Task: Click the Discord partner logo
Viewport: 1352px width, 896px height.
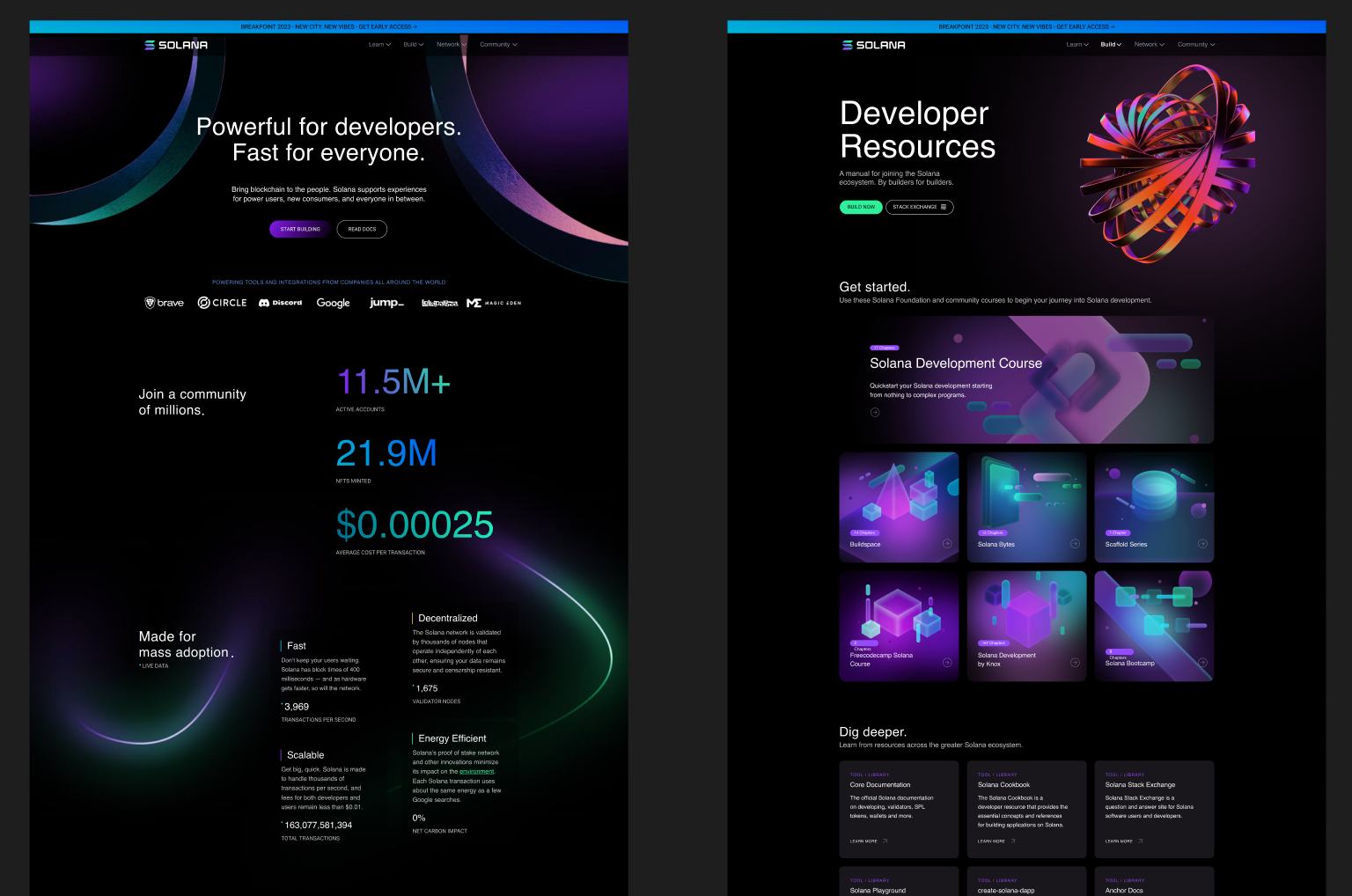Action: click(280, 303)
